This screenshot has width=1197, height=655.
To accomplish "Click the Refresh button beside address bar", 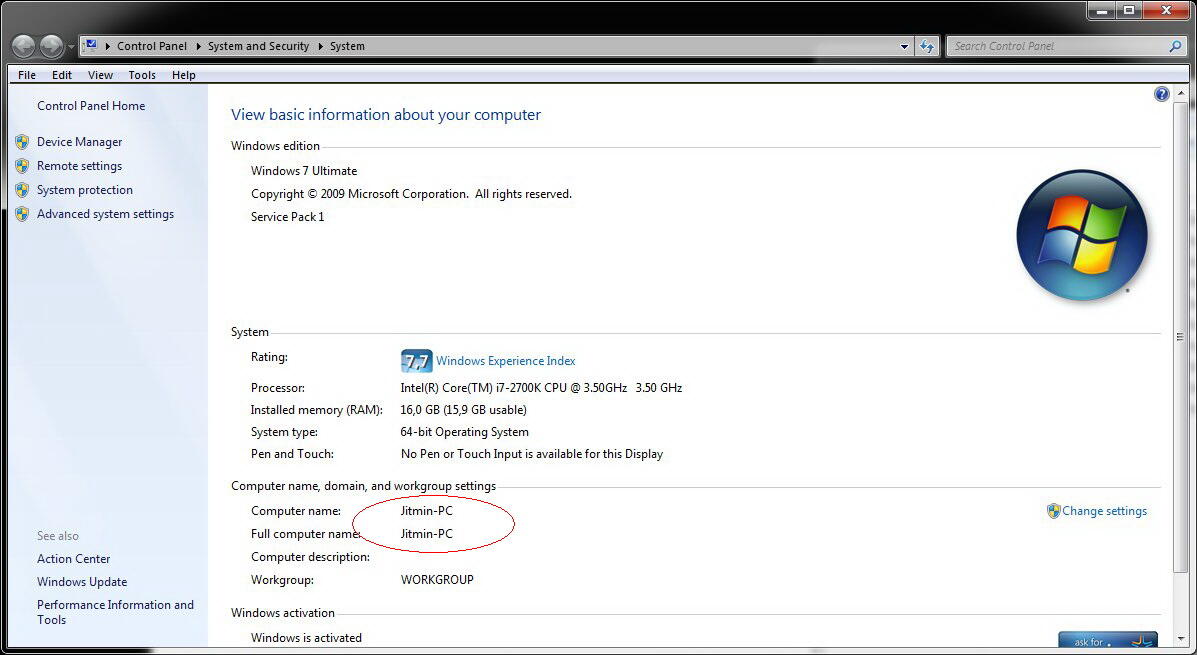I will click(x=927, y=47).
